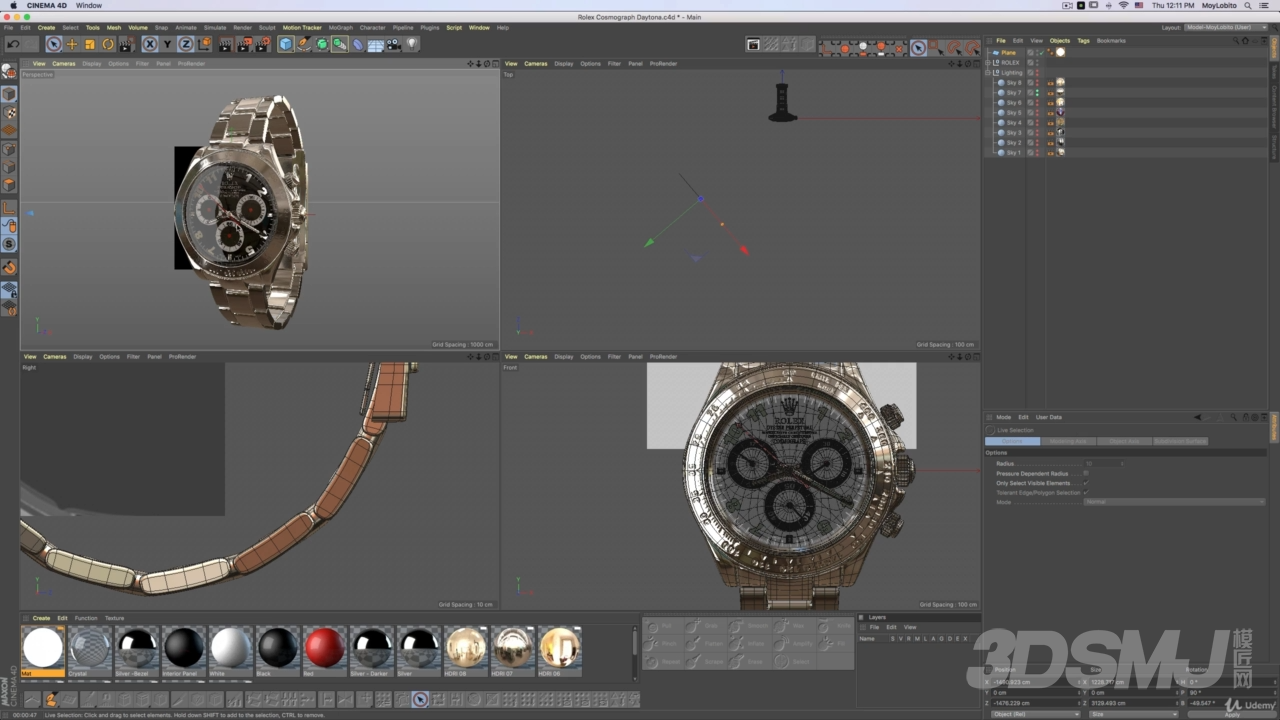
Task: Click maximize icon in Perspective viewport header
Action: click(495, 64)
